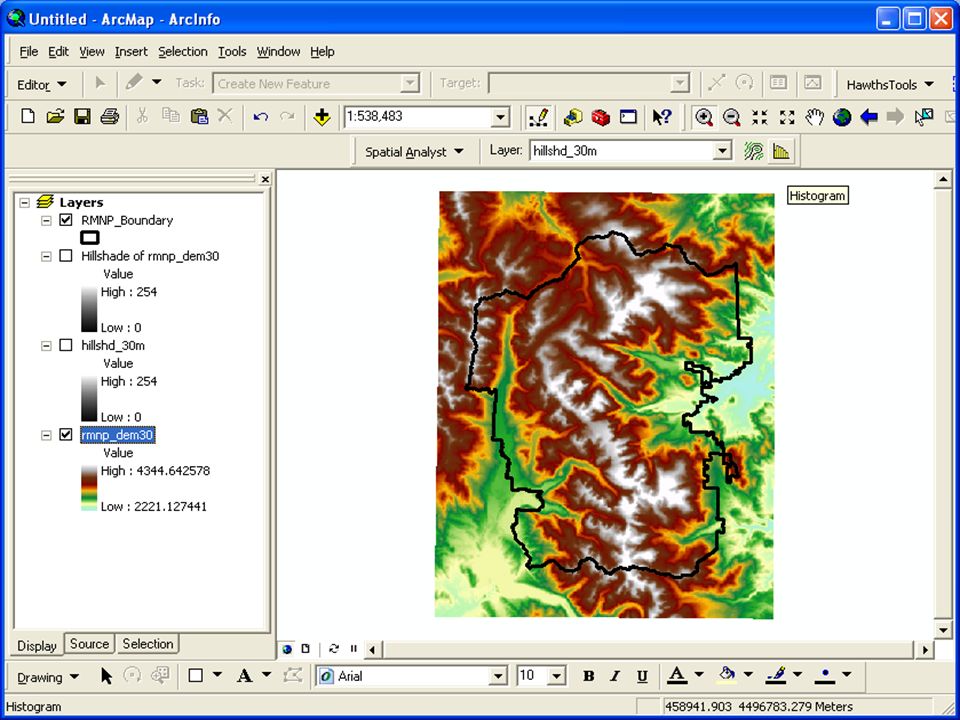Screen dimensions: 960x720
Task: Select the Zoom Out tool
Action: pyautogui.click(x=732, y=117)
